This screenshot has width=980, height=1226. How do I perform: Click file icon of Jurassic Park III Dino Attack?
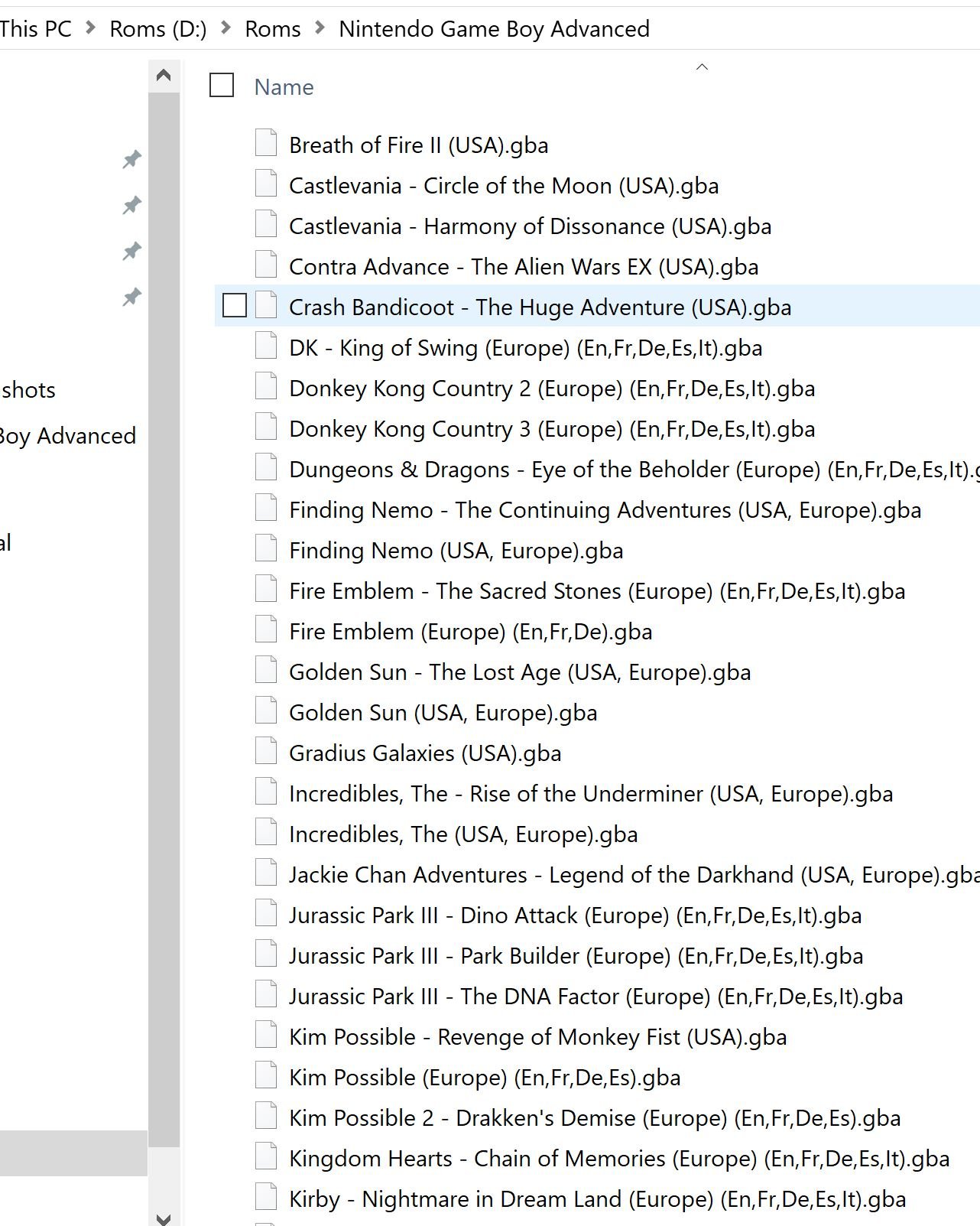point(265,913)
